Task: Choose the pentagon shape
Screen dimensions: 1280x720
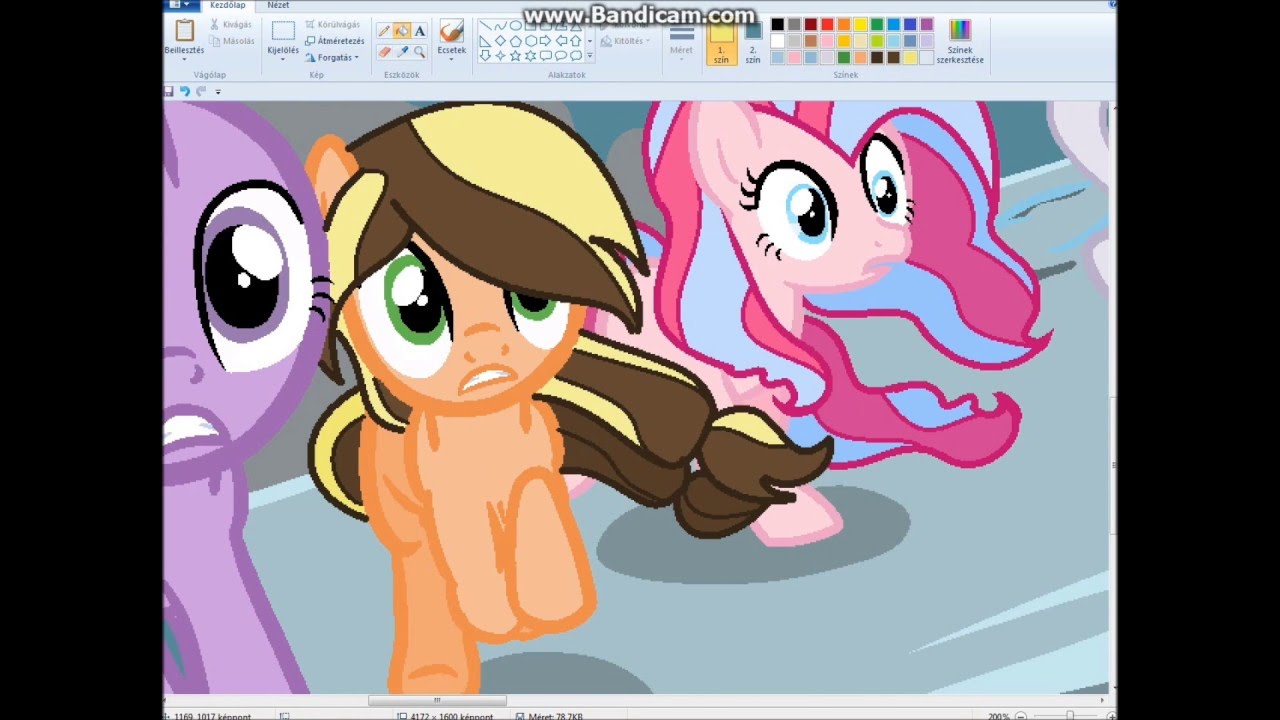Action: point(516,41)
